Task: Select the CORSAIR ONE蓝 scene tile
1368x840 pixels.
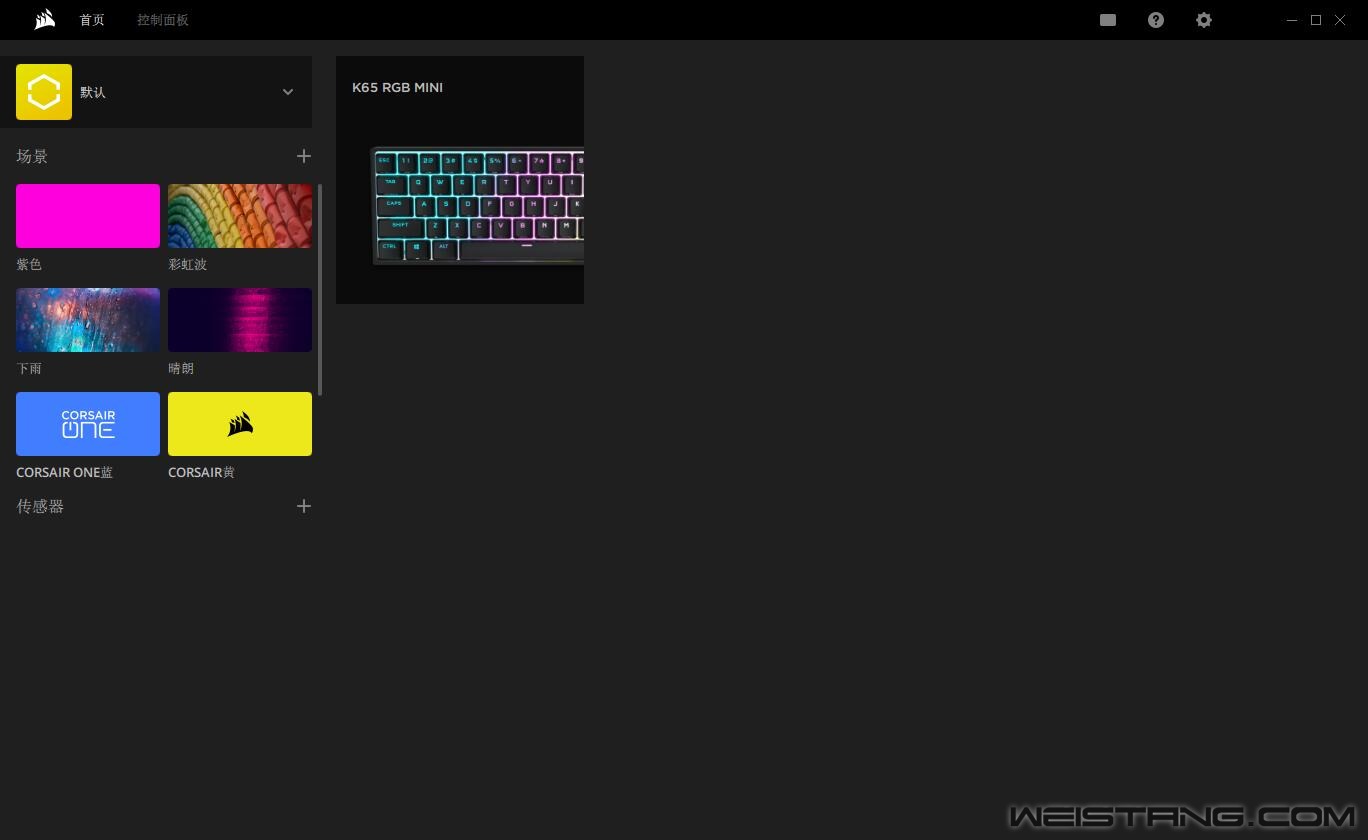Action: [88, 424]
